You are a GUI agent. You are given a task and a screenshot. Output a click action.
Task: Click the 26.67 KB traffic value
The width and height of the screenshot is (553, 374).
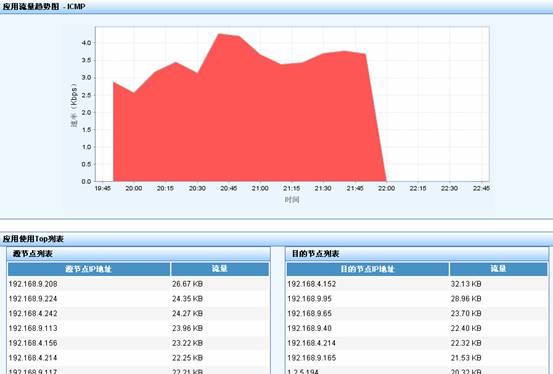[x=187, y=284]
